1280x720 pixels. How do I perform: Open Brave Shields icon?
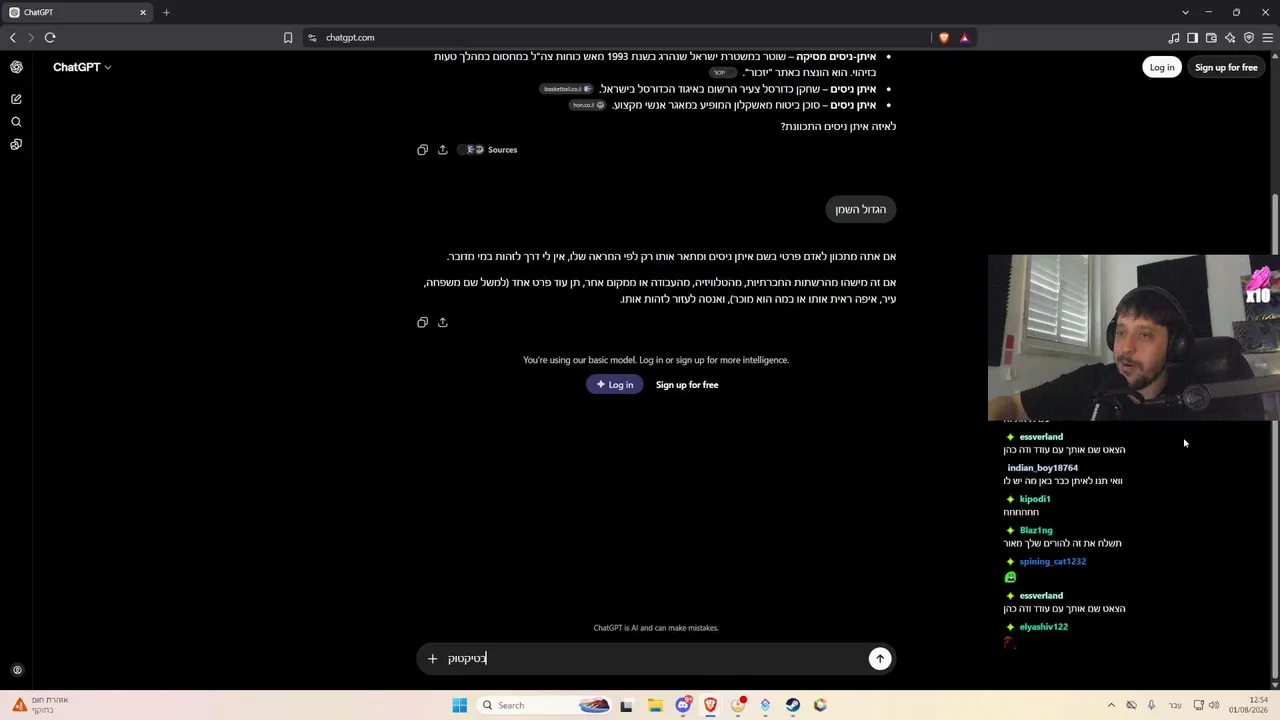pyautogui.click(x=944, y=38)
